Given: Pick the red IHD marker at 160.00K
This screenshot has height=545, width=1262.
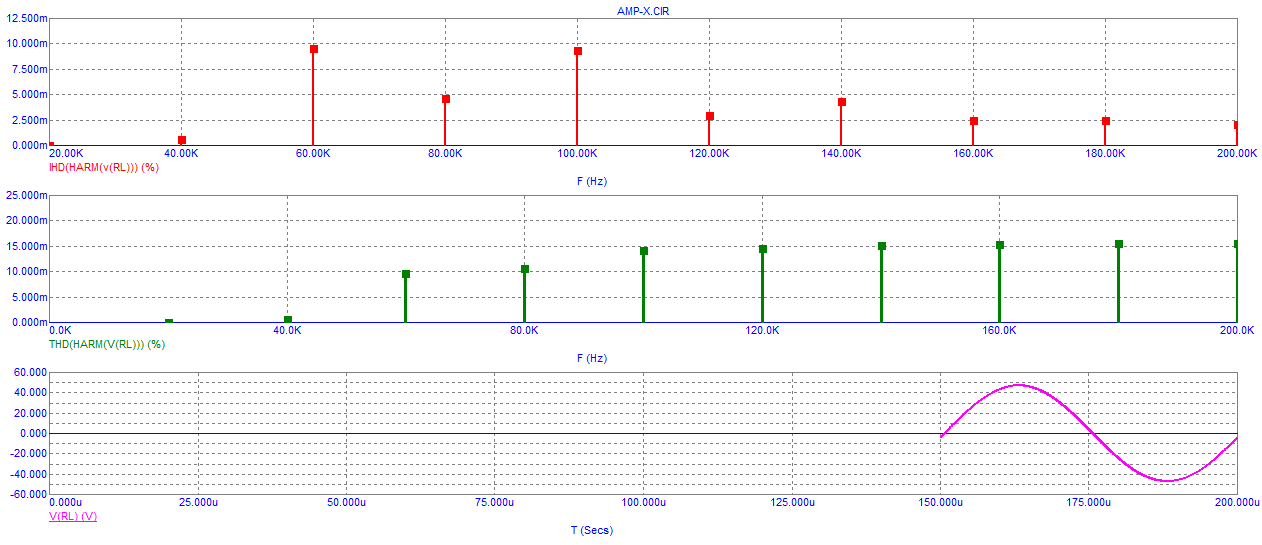Looking at the screenshot, I should 973,121.
